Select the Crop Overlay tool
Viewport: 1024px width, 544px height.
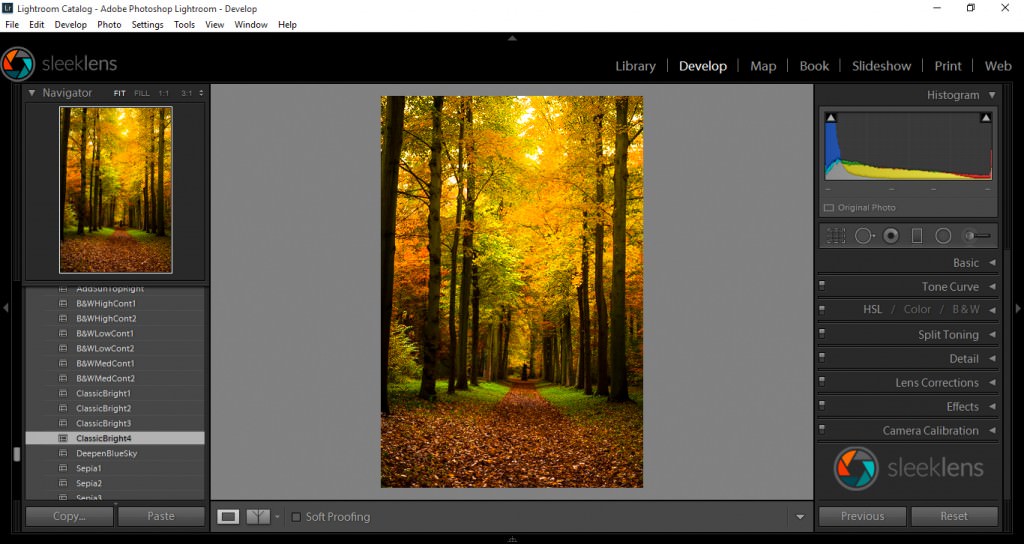coord(836,236)
